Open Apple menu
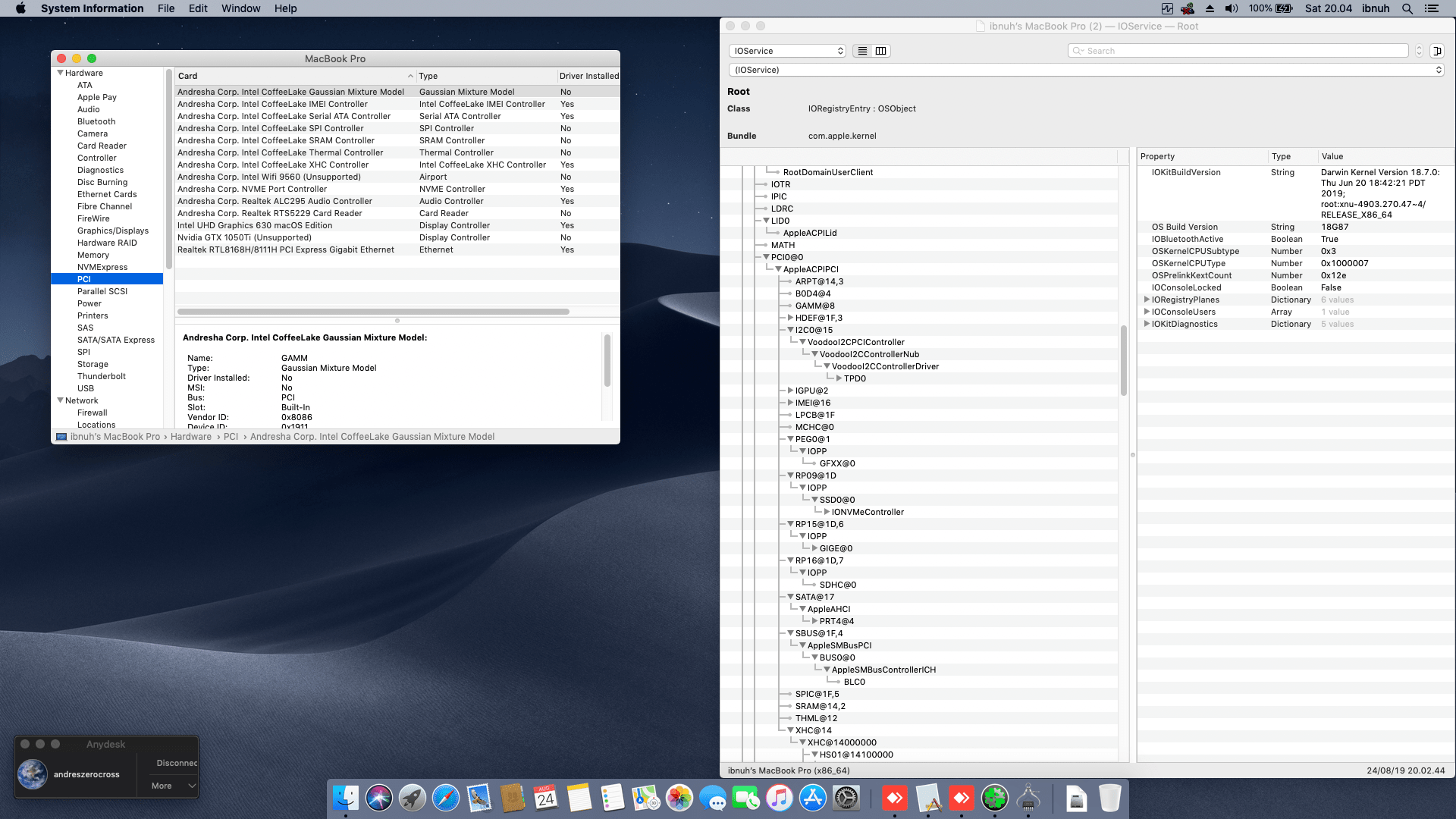This screenshot has width=1456, height=819. coord(20,8)
